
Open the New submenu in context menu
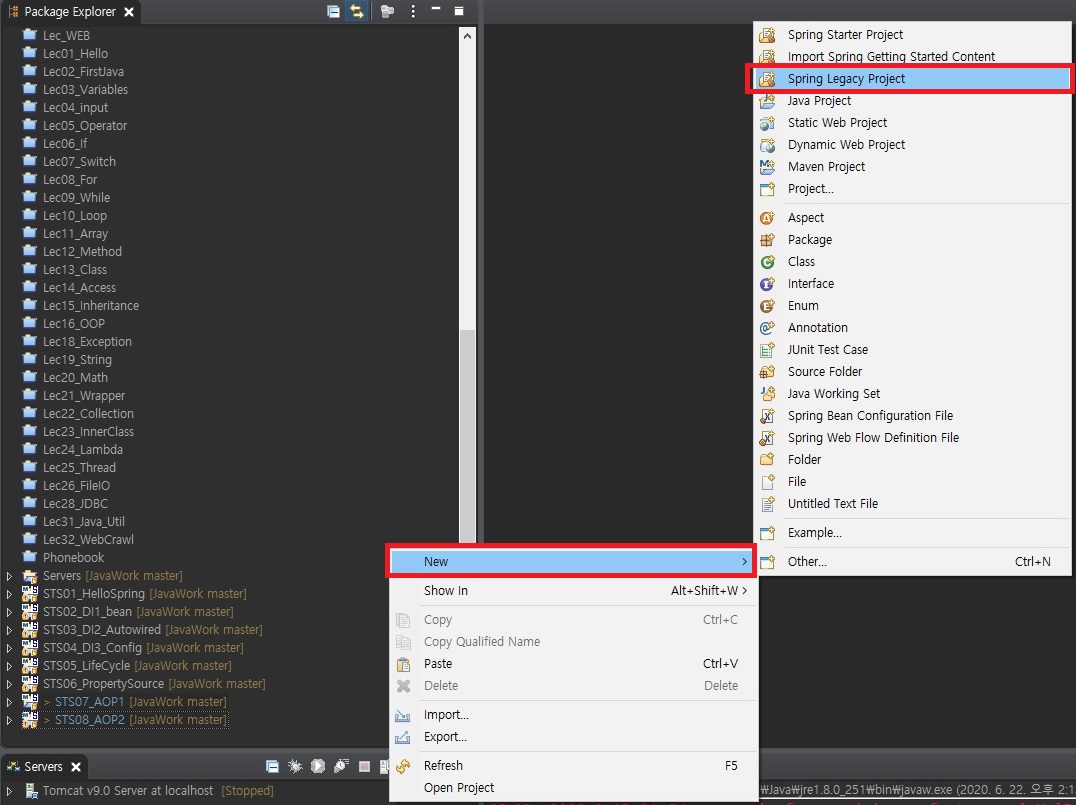(x=571, y=561)
